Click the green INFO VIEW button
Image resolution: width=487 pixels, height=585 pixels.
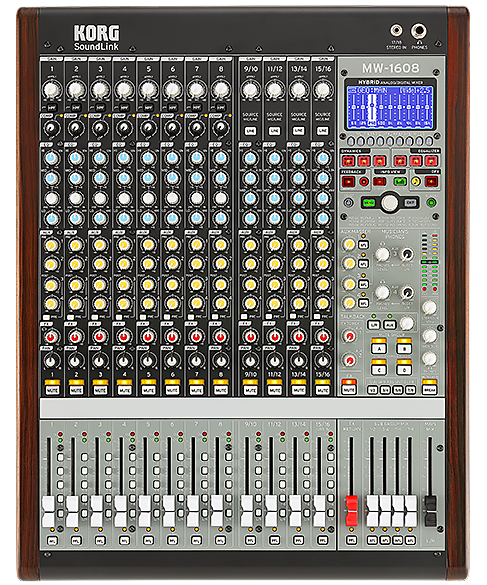[400, 182]
